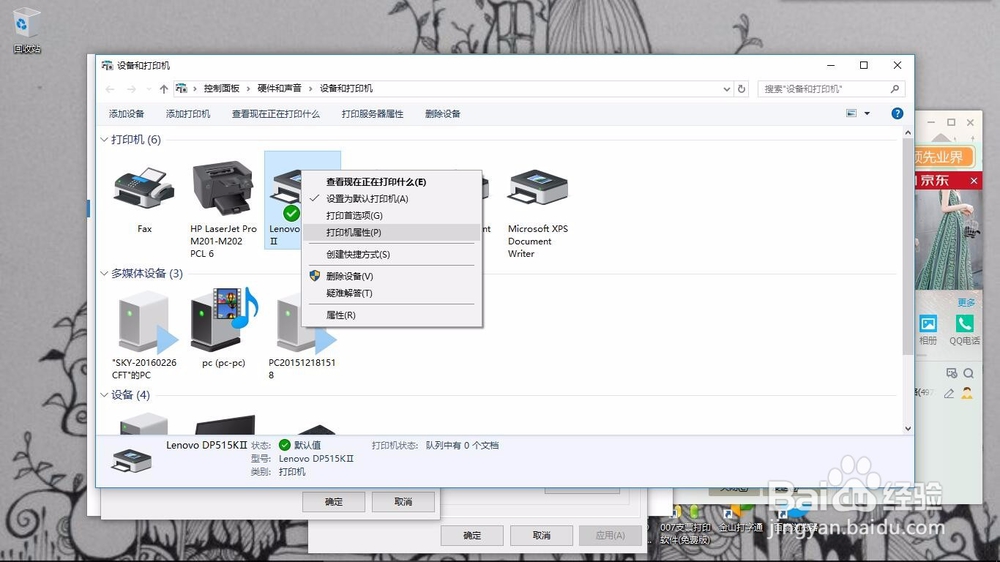Click the change view icon
The image size is (1000, 562).
[851, 114]
